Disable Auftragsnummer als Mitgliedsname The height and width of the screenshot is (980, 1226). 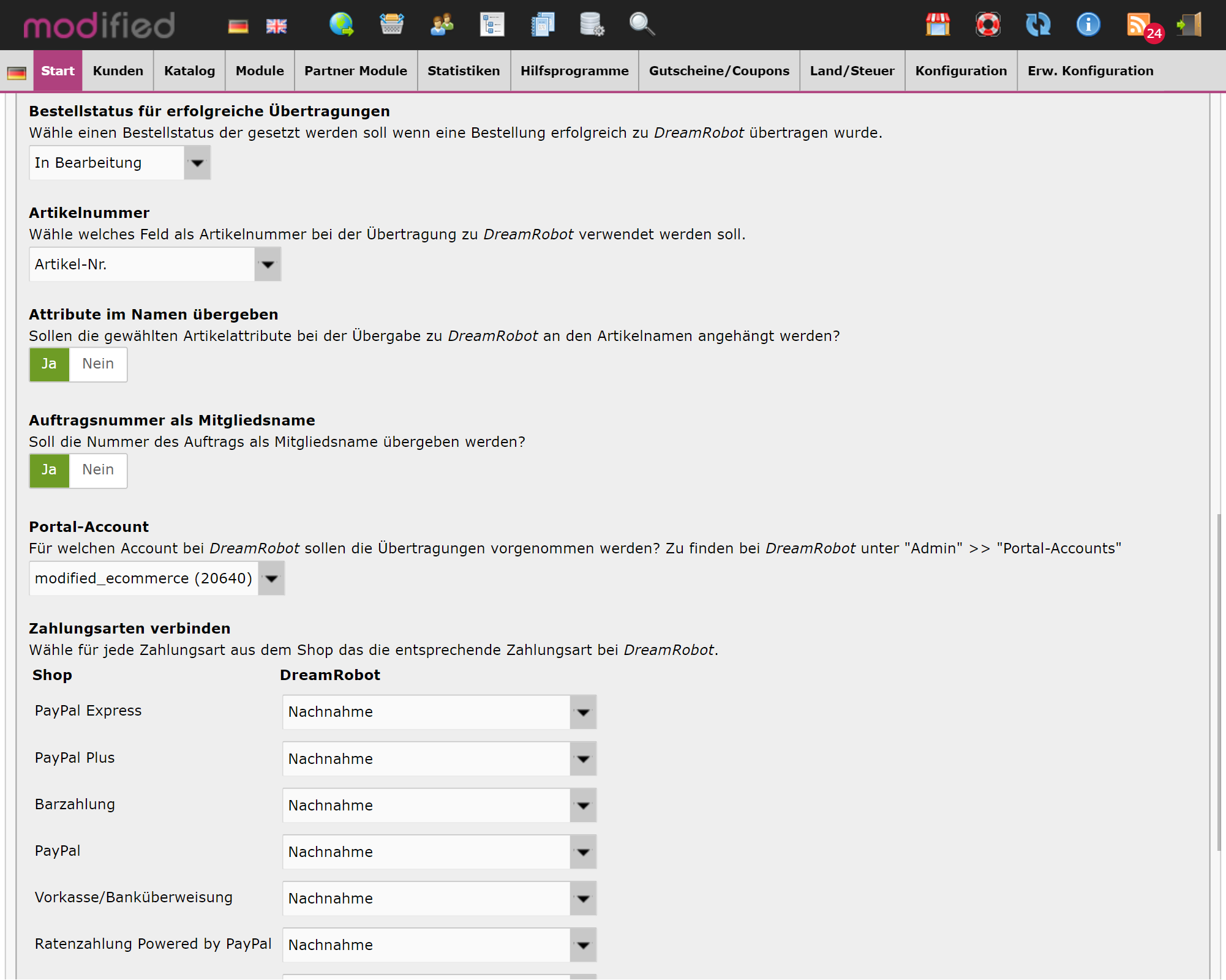click(98, 470)
